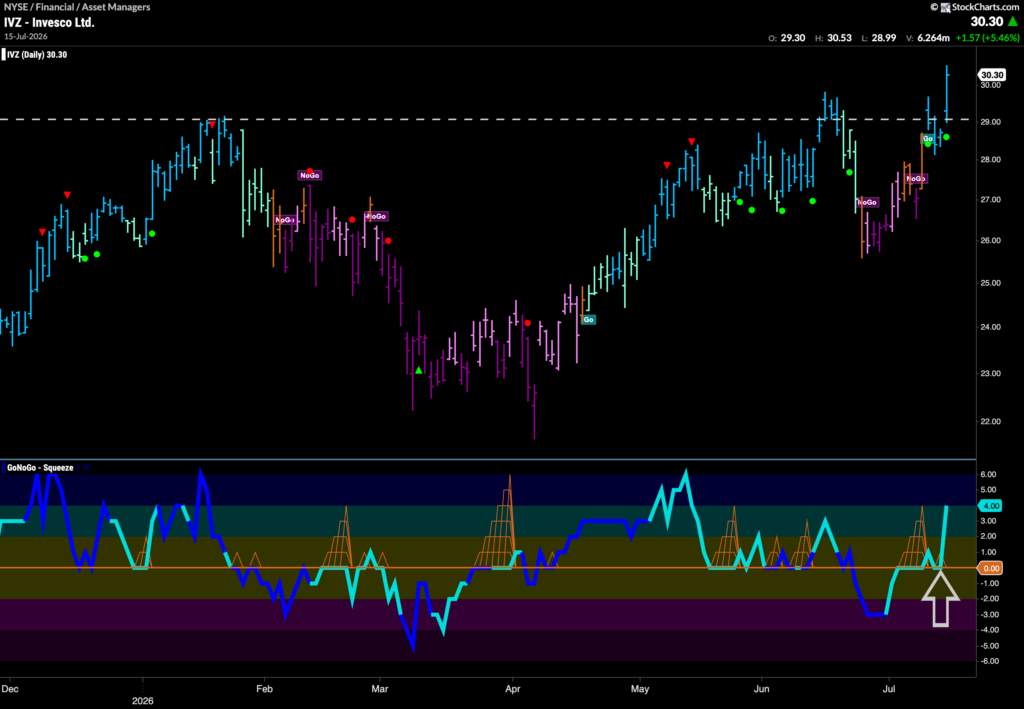
Task: Click the red down-triangle at the January high
Action: [212, 124]
